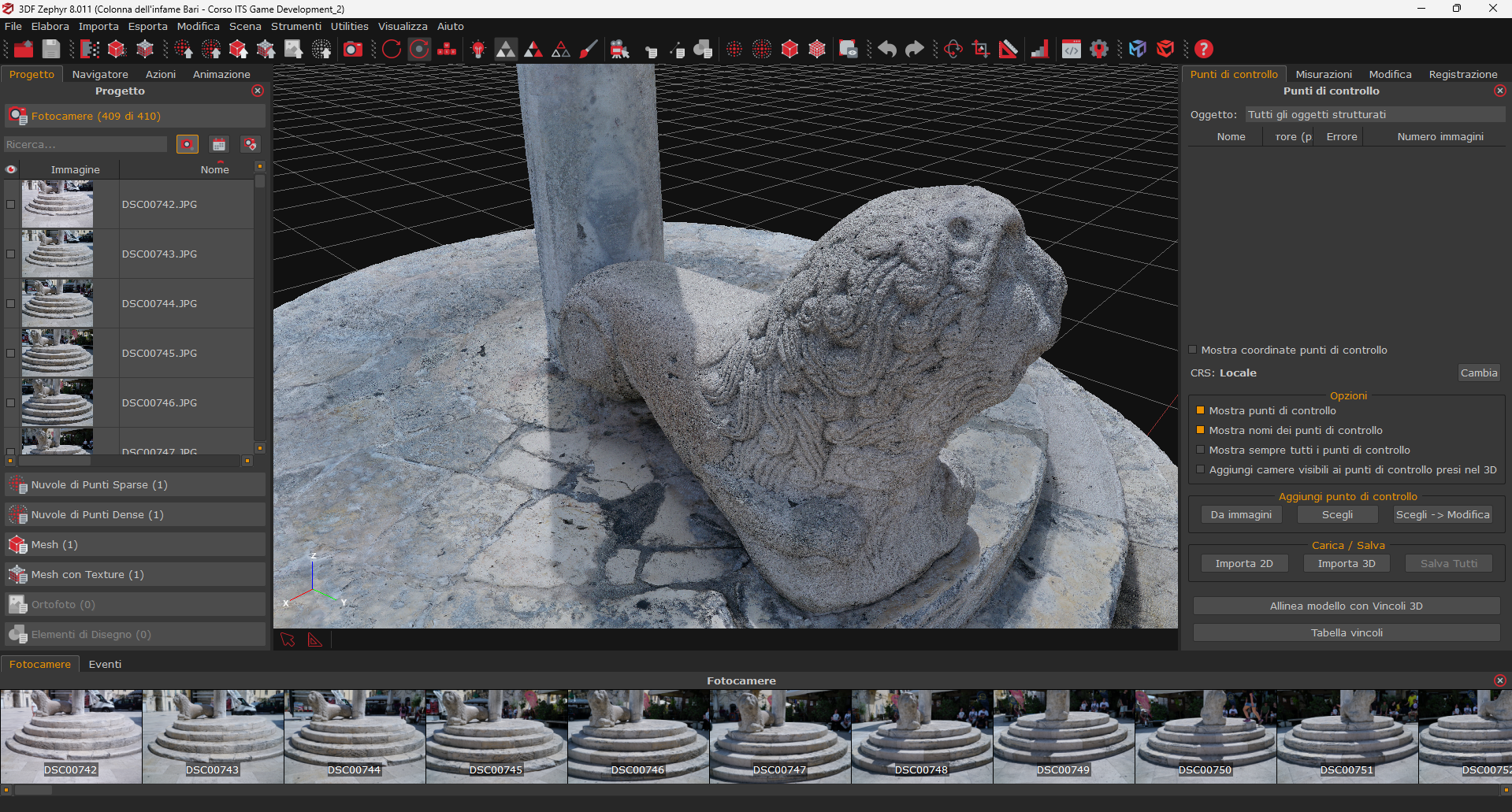Check the box next to DSC00743.JPG
Viewport: 1512px width, 812px height.
[x=11, y=254]
